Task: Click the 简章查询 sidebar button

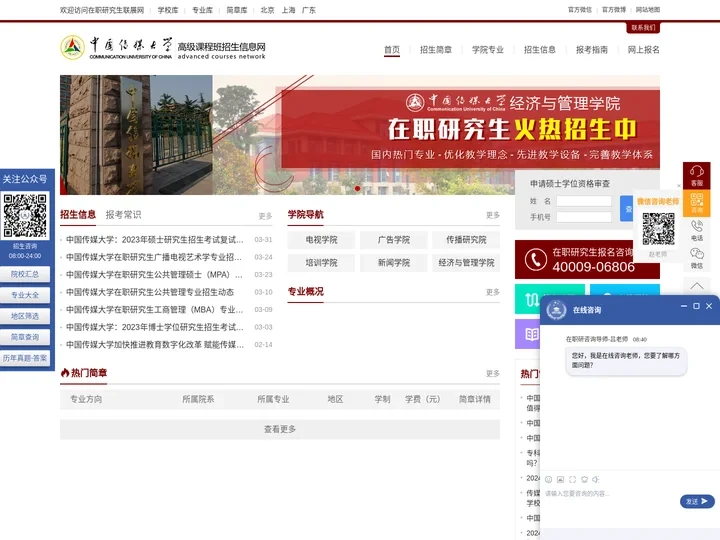Action: tap(25, 337)
